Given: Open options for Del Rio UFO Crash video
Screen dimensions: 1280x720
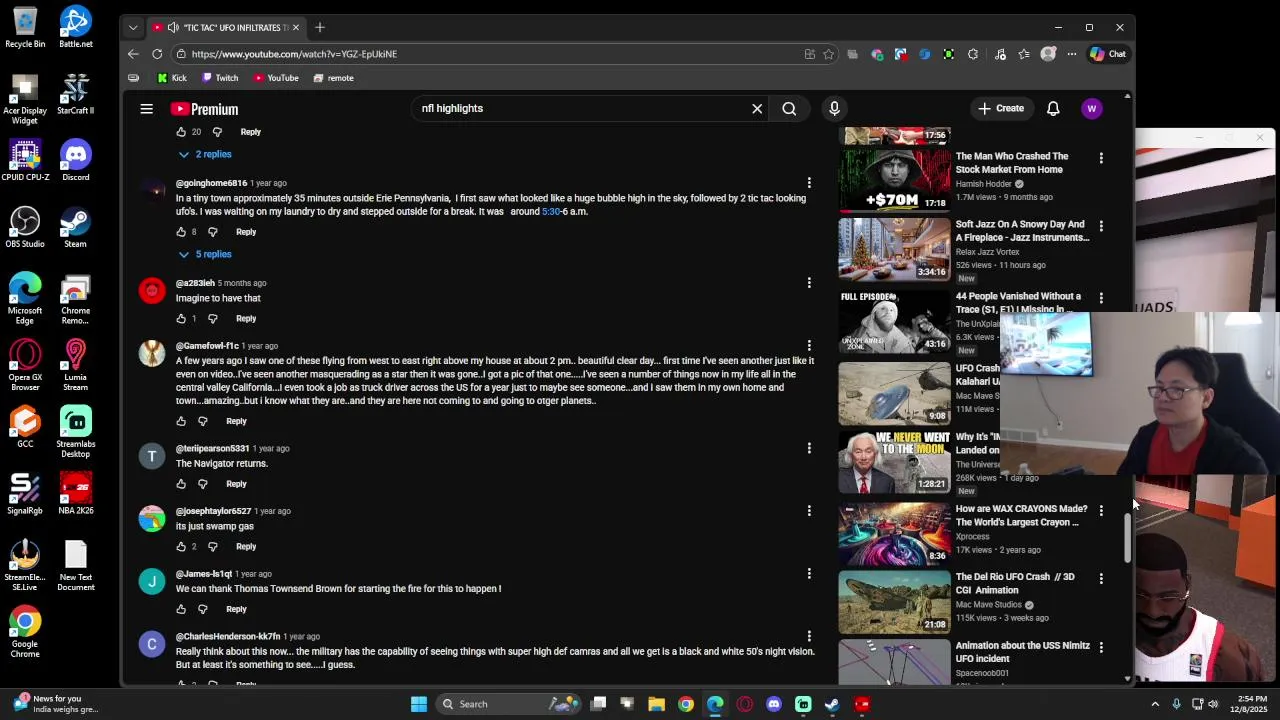Looking at the screenshot, I should tap(1101, 579).
